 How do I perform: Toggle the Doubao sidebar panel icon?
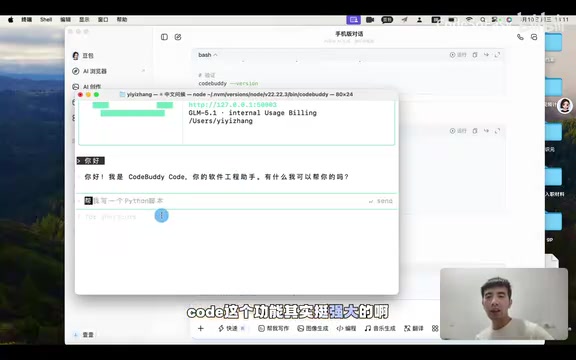point(164,37)
